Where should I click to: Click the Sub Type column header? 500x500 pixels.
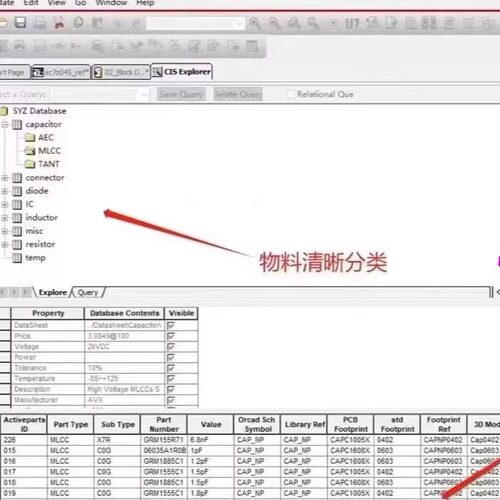coord(118,424)
